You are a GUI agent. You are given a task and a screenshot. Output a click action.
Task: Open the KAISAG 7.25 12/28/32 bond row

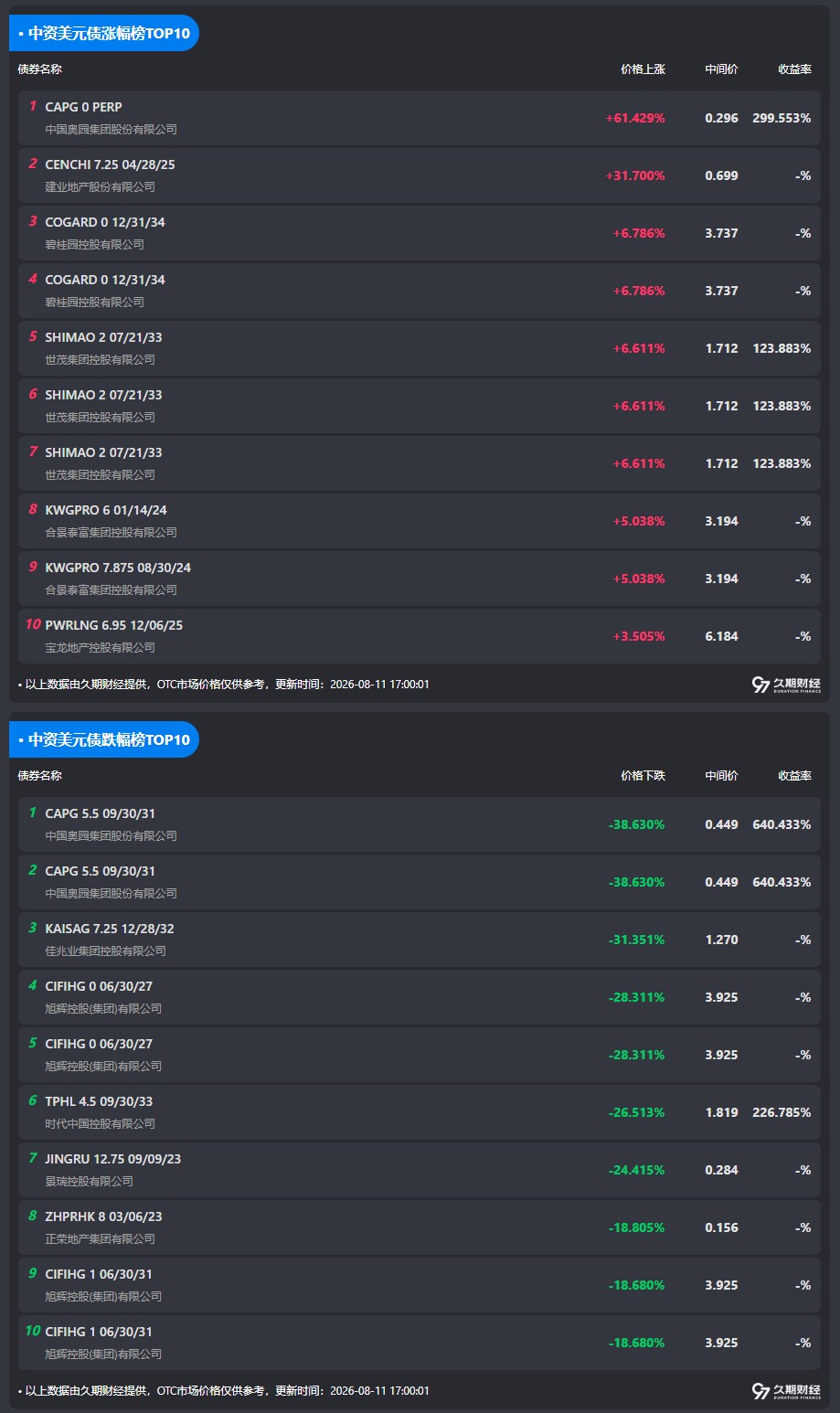coord(420,940)
